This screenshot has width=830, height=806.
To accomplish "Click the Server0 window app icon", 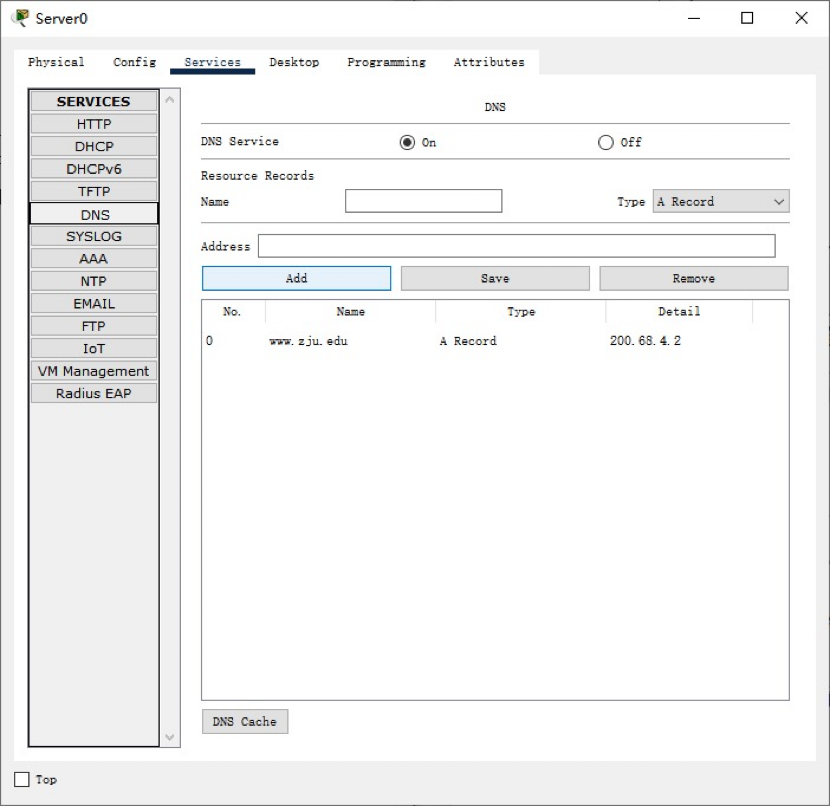I will pos(20,18).
